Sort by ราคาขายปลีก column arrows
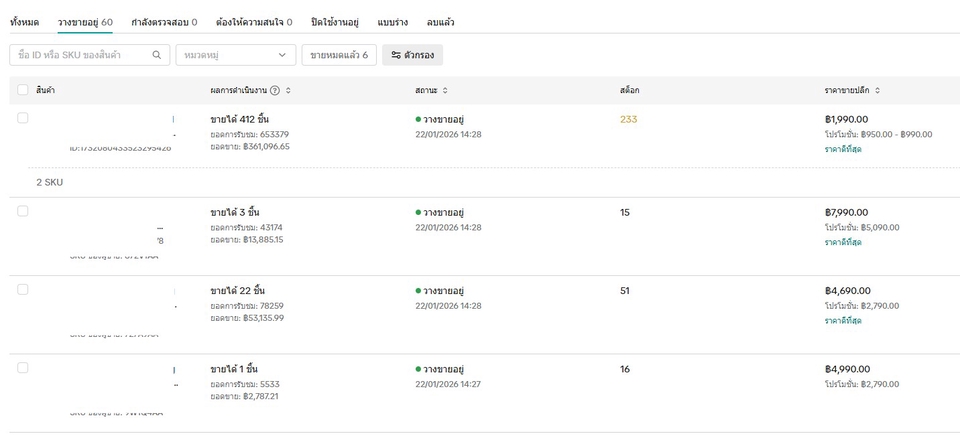Image resolution: width=960 pixels, height=436 pixels. click(878, 91)
